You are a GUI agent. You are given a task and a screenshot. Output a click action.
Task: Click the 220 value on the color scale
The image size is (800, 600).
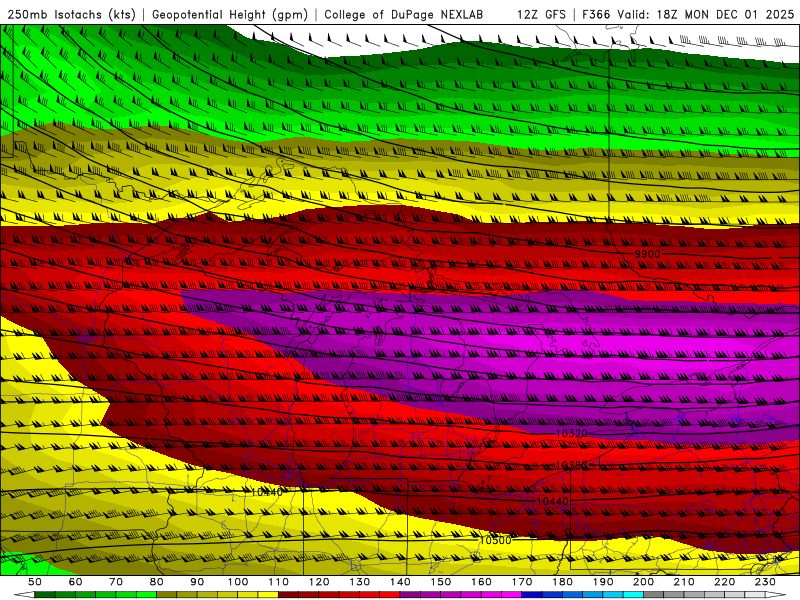click(x=725, y=582)
